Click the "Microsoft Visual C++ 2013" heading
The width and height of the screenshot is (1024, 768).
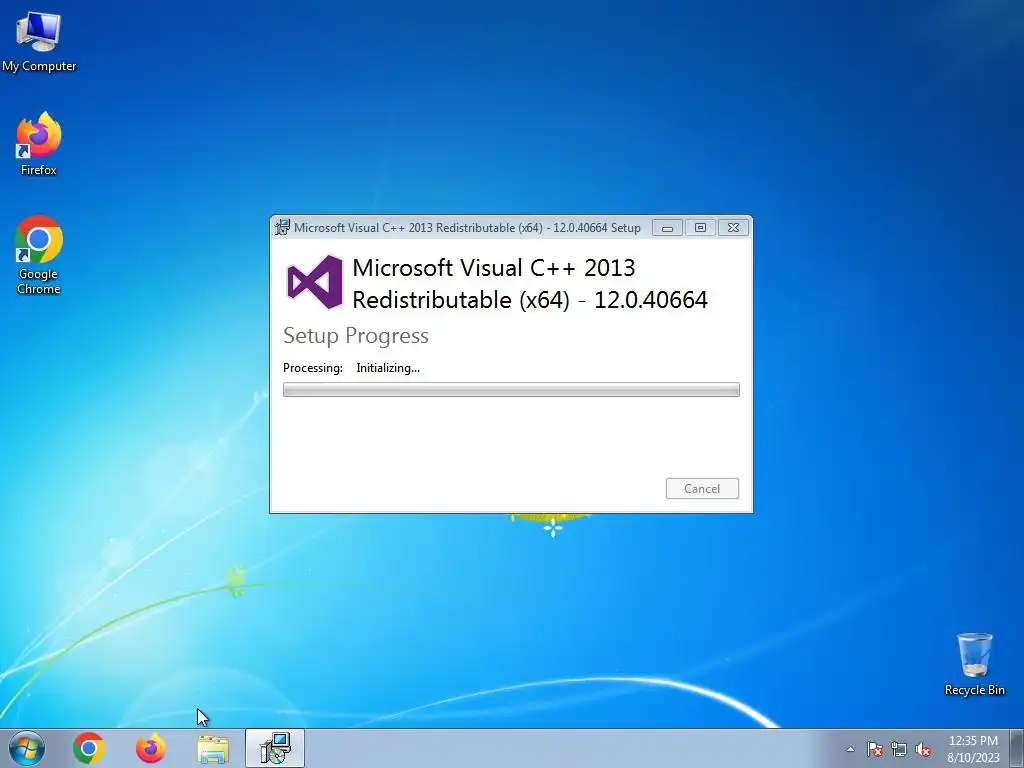[x=494, y=268]
